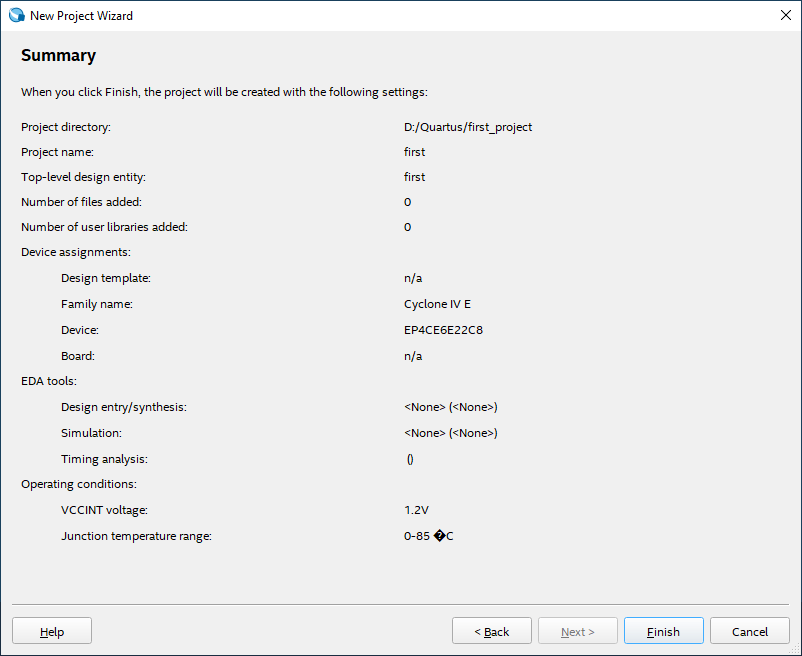Image resolution: width=802 pixels, height=656 pixels.
Task: Click the Cyclone IV E family value
Action: coord(437,304)
